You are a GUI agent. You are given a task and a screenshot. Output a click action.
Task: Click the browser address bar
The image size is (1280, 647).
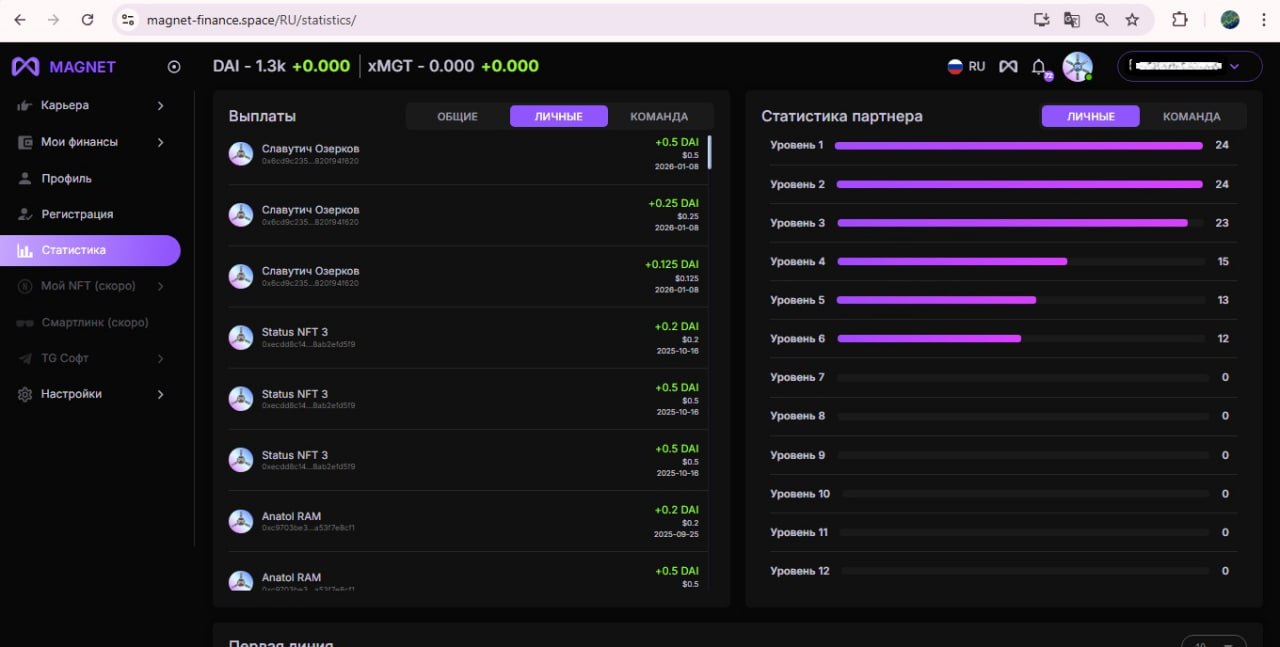coord(580,20)
